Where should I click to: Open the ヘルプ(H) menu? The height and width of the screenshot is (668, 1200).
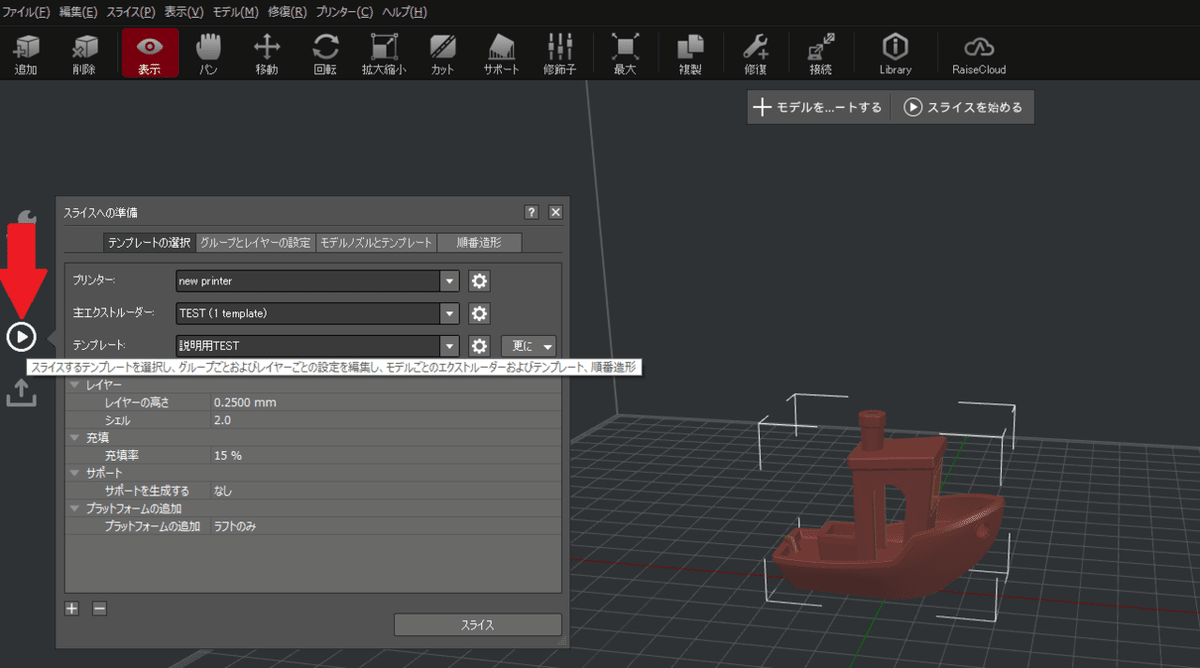point(404,12)
